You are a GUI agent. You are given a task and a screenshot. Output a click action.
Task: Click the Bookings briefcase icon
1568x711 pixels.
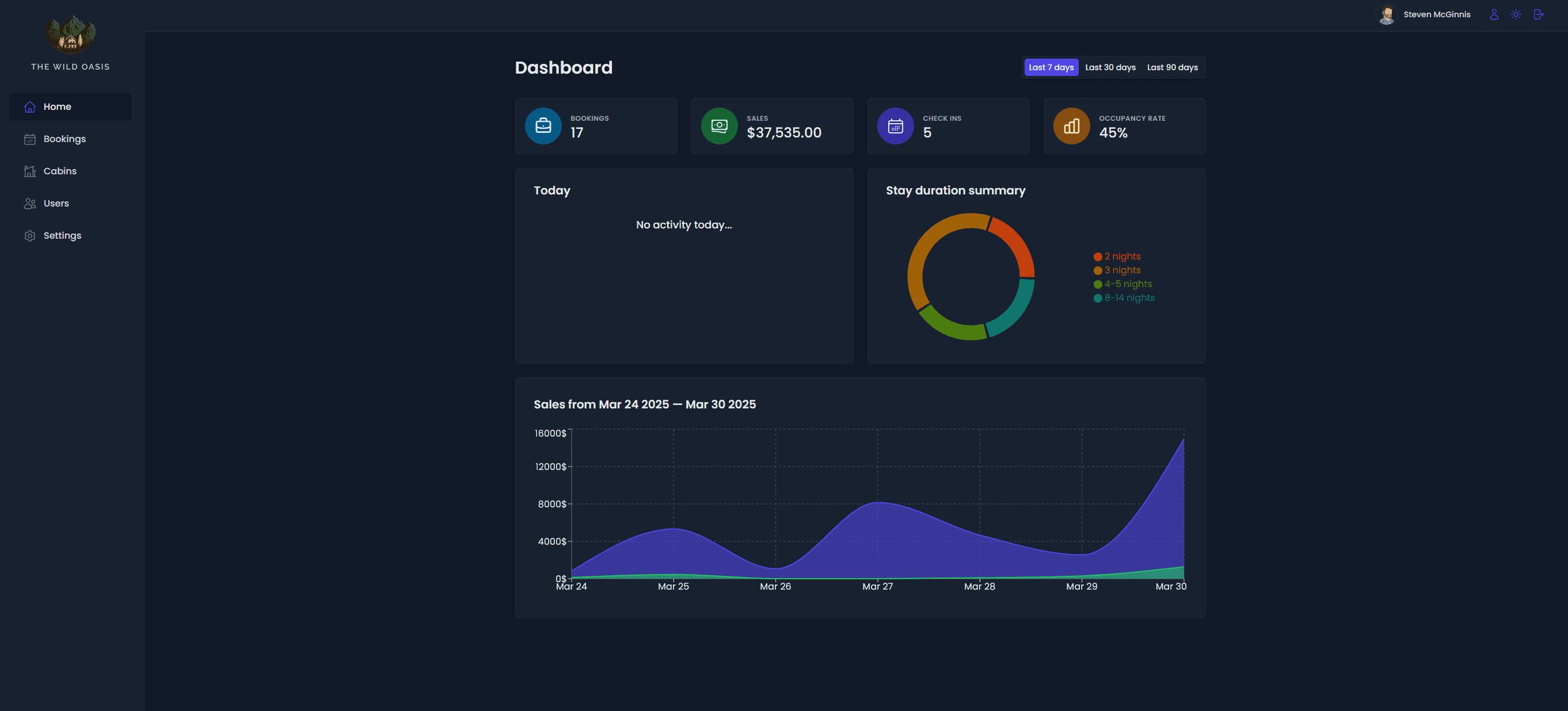(x=543, y=126)
